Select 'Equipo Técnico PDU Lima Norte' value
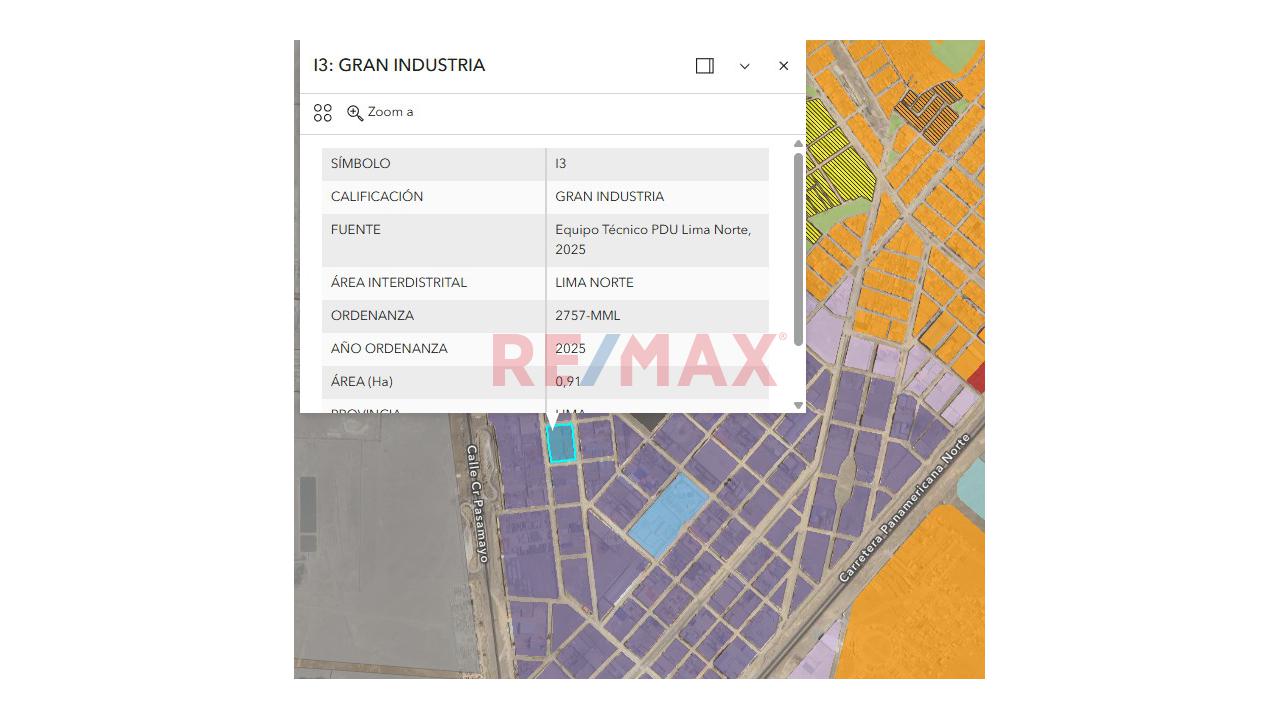 653,240
